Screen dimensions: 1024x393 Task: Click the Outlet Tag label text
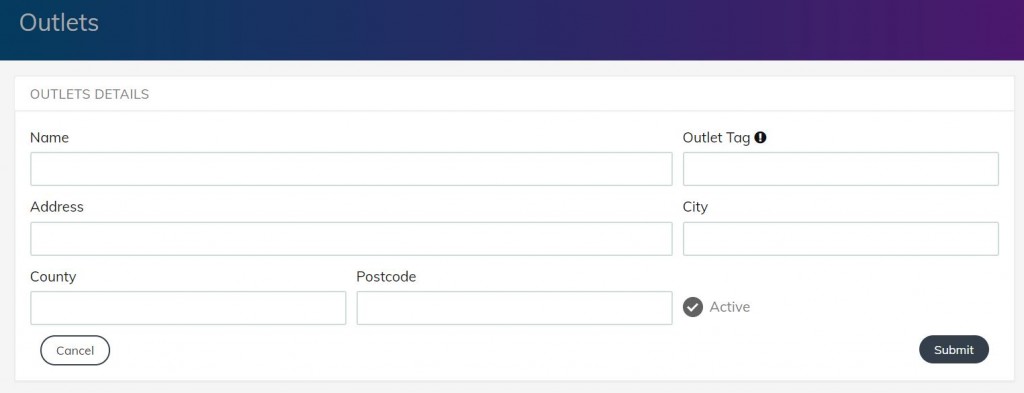tap(716, 138)
